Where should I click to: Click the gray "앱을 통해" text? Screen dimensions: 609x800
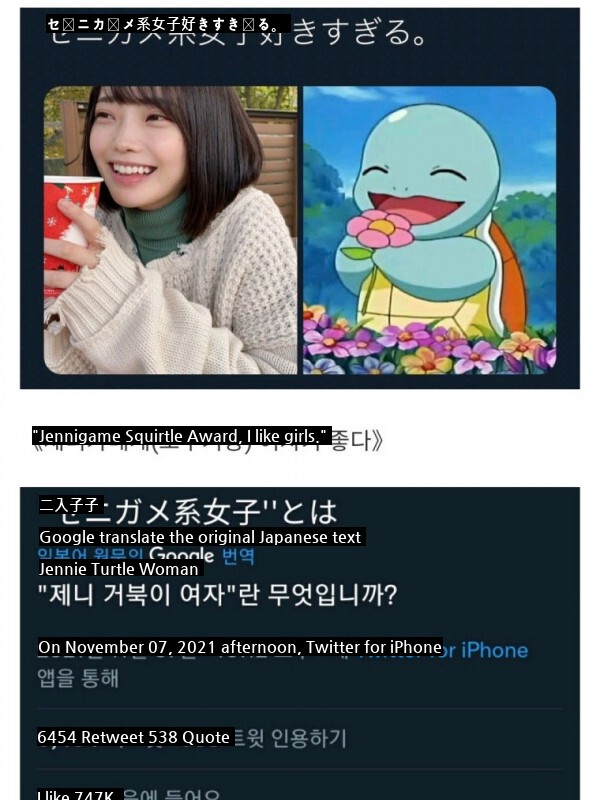point(78,678)
